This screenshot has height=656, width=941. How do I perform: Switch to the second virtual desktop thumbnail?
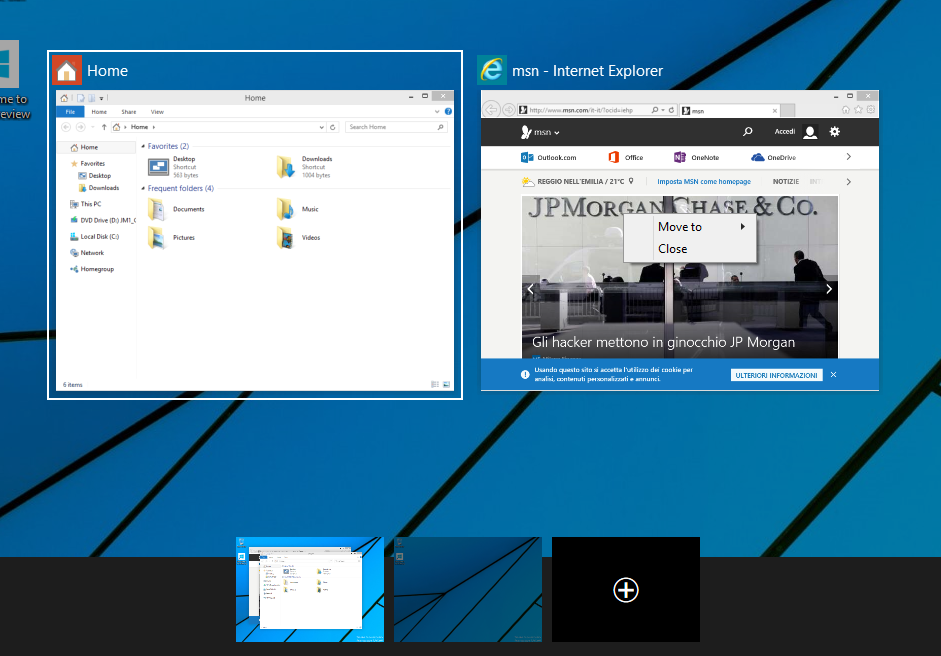[x=467, y=589]
